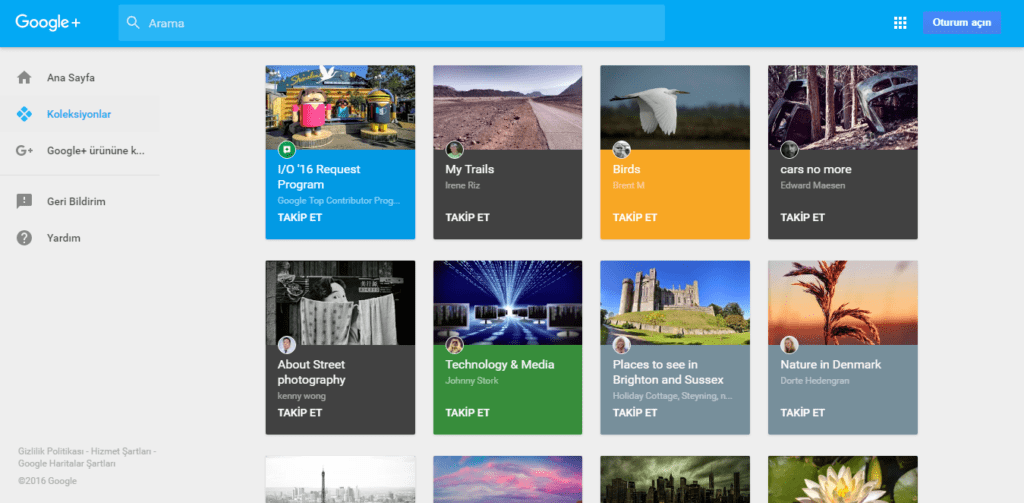
Task: Open abandoned cars thumbnail of cars no more
Action: point(842,107)
